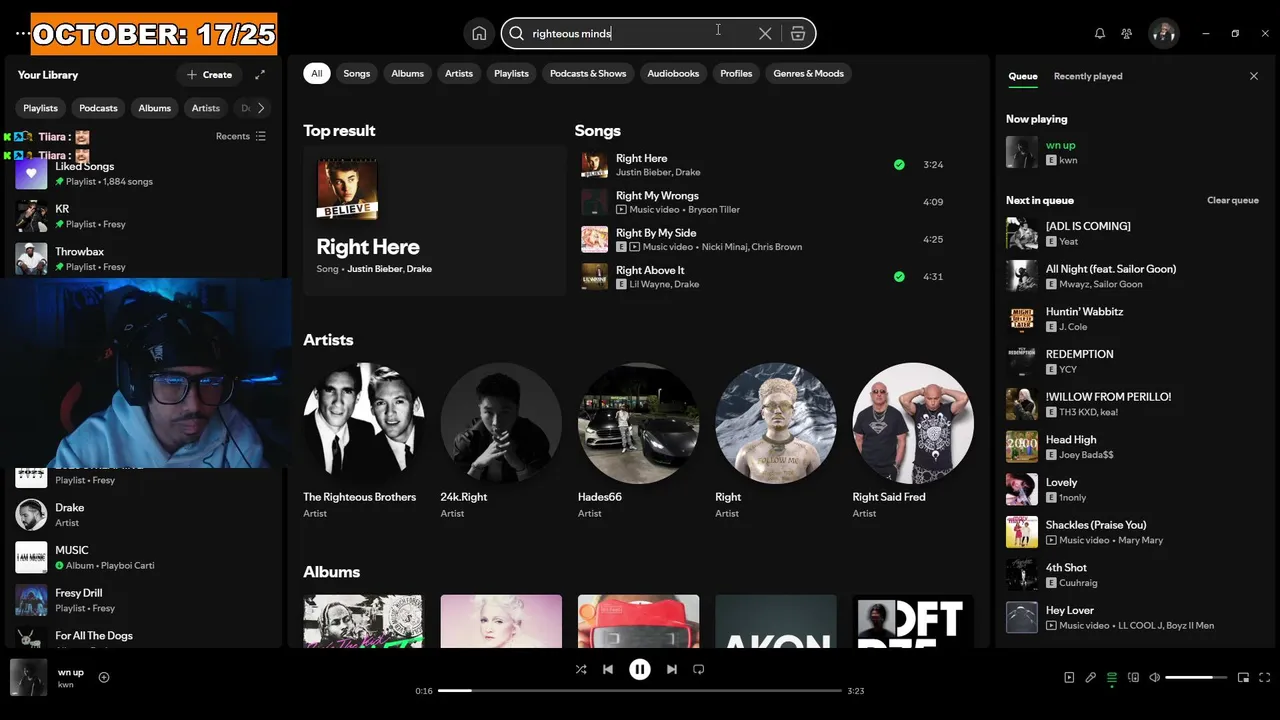Filter search results by Profiles
This screenshot has height=720, width=1280.
click(x=736, y=73)
